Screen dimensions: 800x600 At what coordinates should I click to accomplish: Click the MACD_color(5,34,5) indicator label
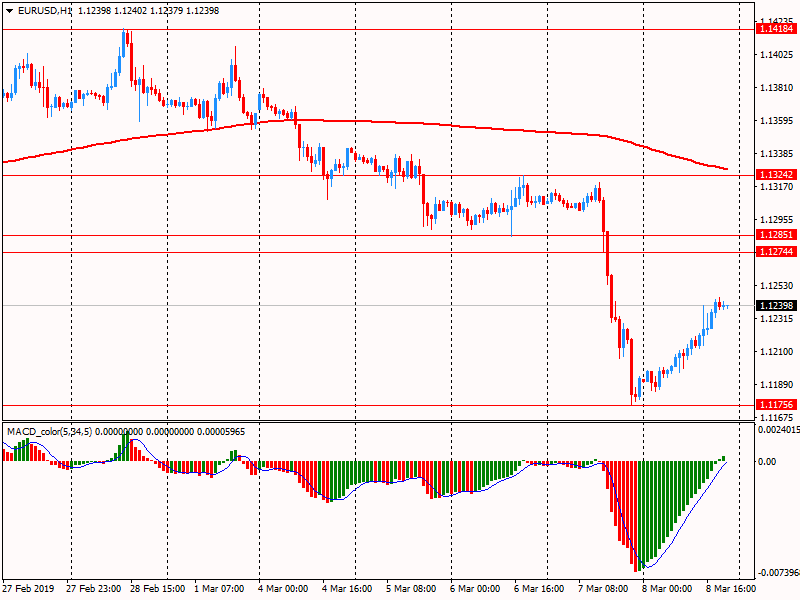tap(49, 432)
